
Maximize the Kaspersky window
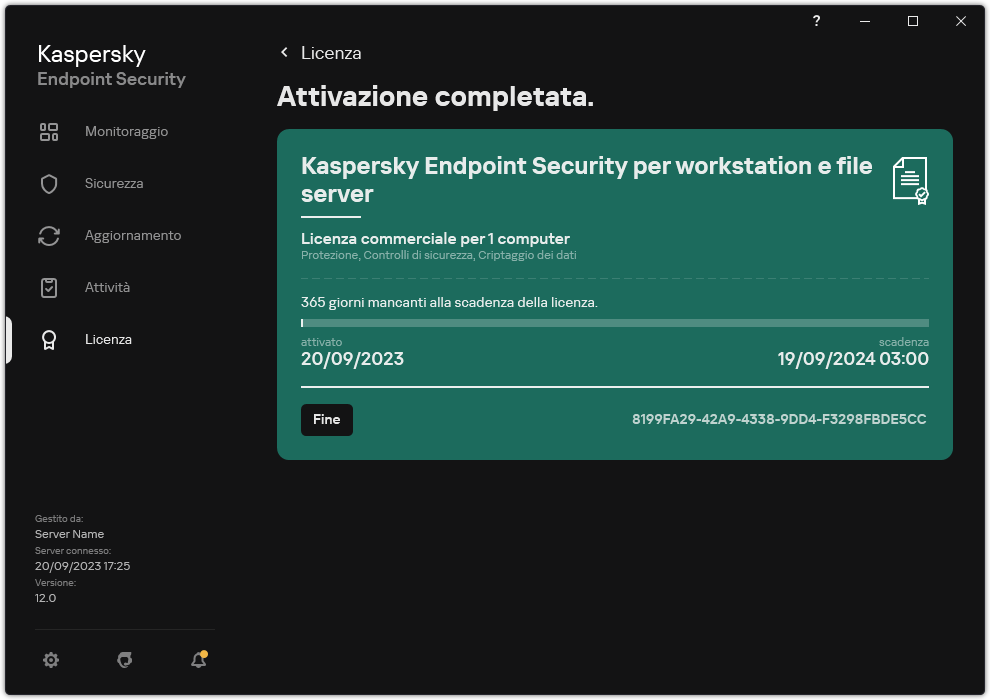point(913,21)
